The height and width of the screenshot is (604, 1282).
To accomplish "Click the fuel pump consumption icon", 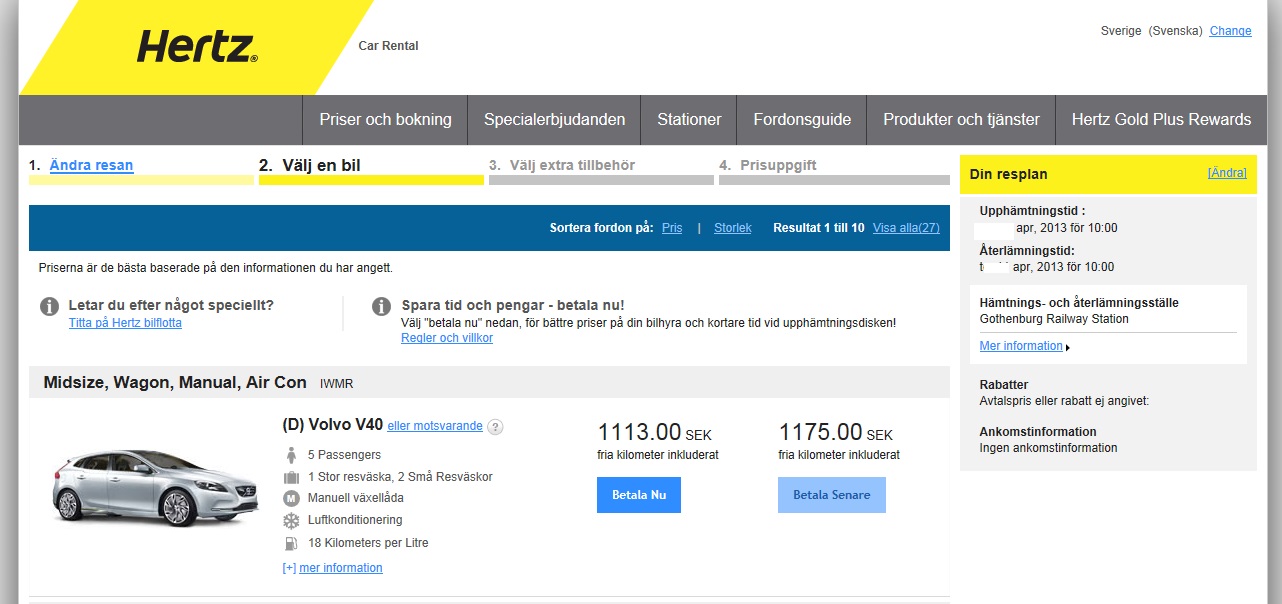I will 291,543.
